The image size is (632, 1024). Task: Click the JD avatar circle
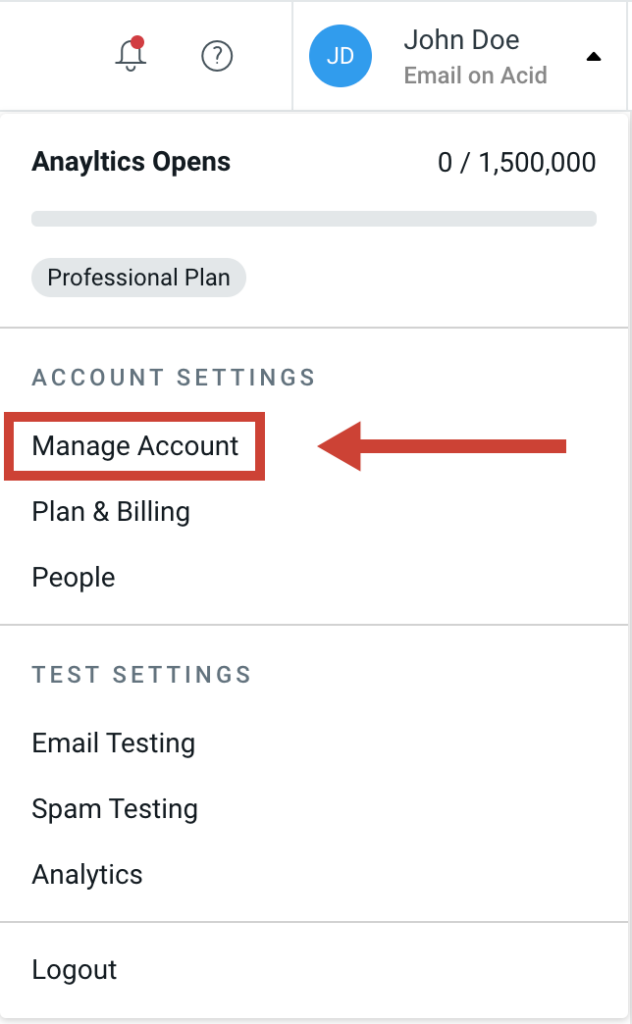point(340,56)
